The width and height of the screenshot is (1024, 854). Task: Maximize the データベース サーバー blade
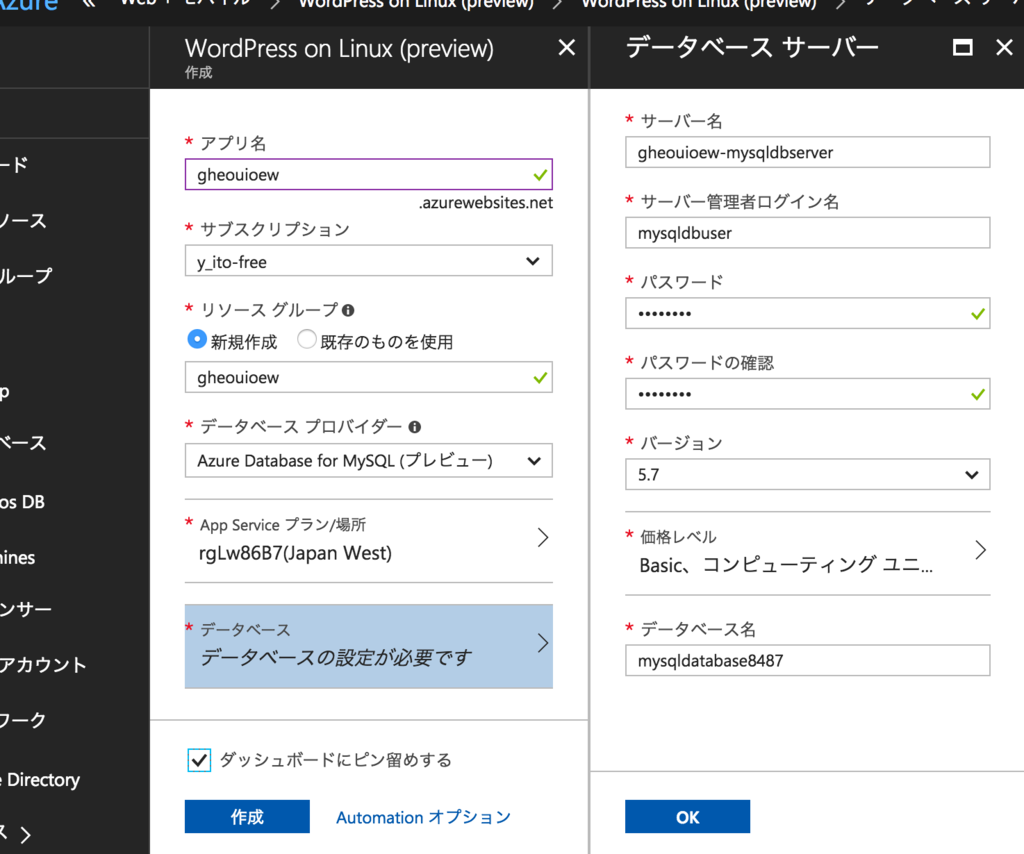pos(962,47)
